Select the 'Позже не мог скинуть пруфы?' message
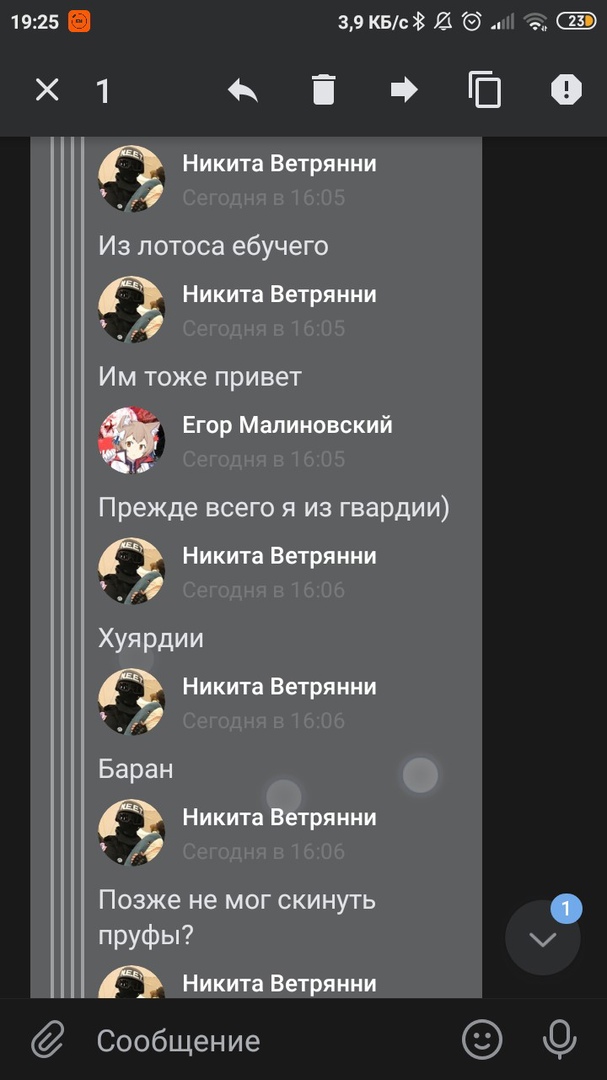The width and height of the screenshot is (607, 1080). coord(237,917)
